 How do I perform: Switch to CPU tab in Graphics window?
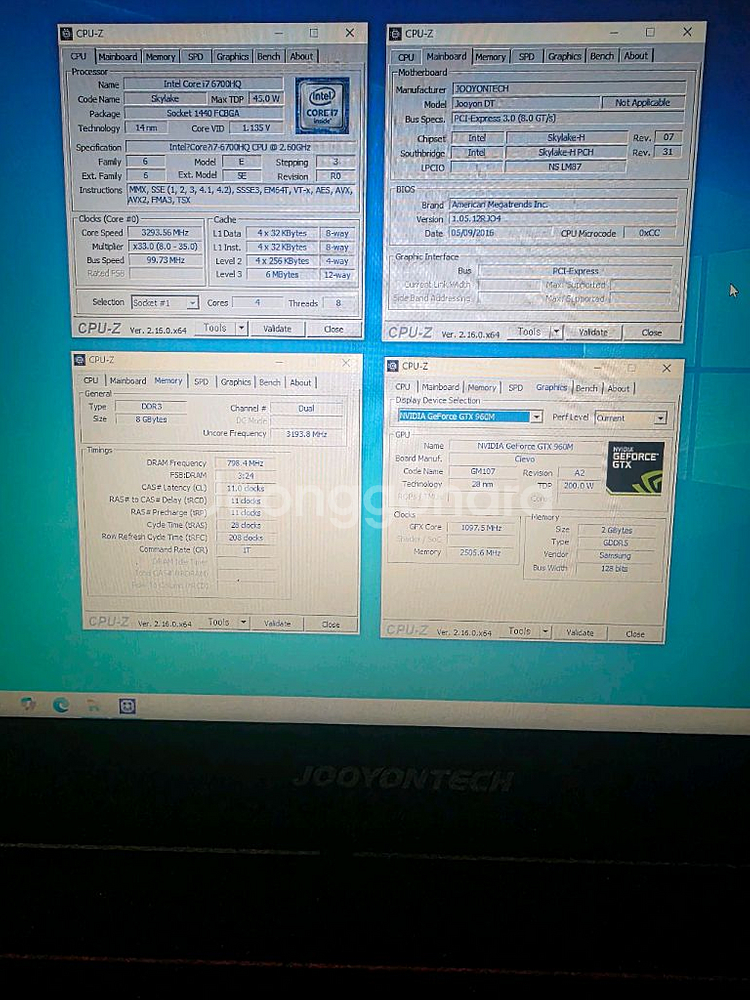[x=402, y=387]
